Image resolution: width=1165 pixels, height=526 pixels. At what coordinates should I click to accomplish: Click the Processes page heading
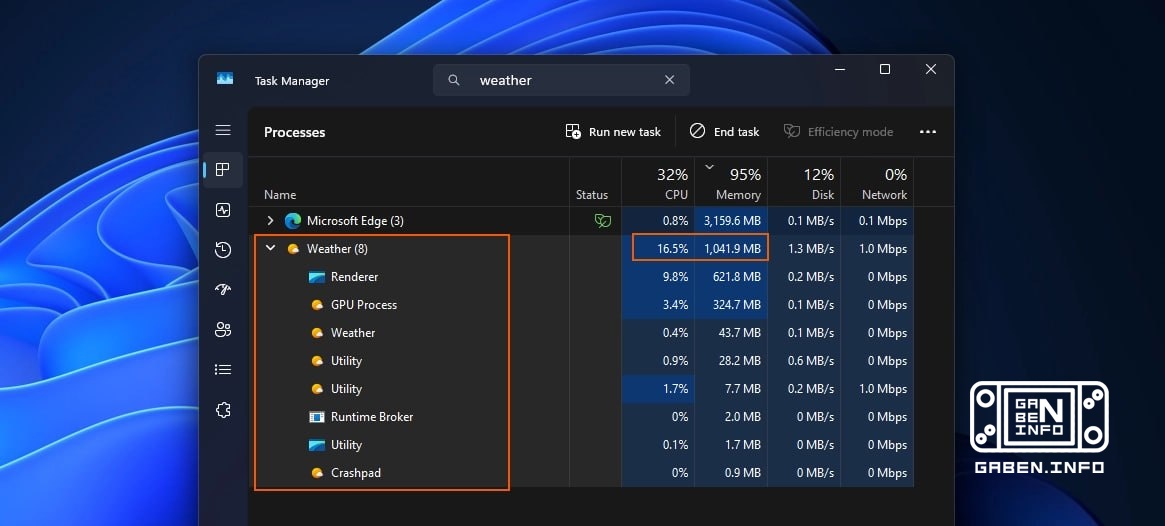(295, 132)
